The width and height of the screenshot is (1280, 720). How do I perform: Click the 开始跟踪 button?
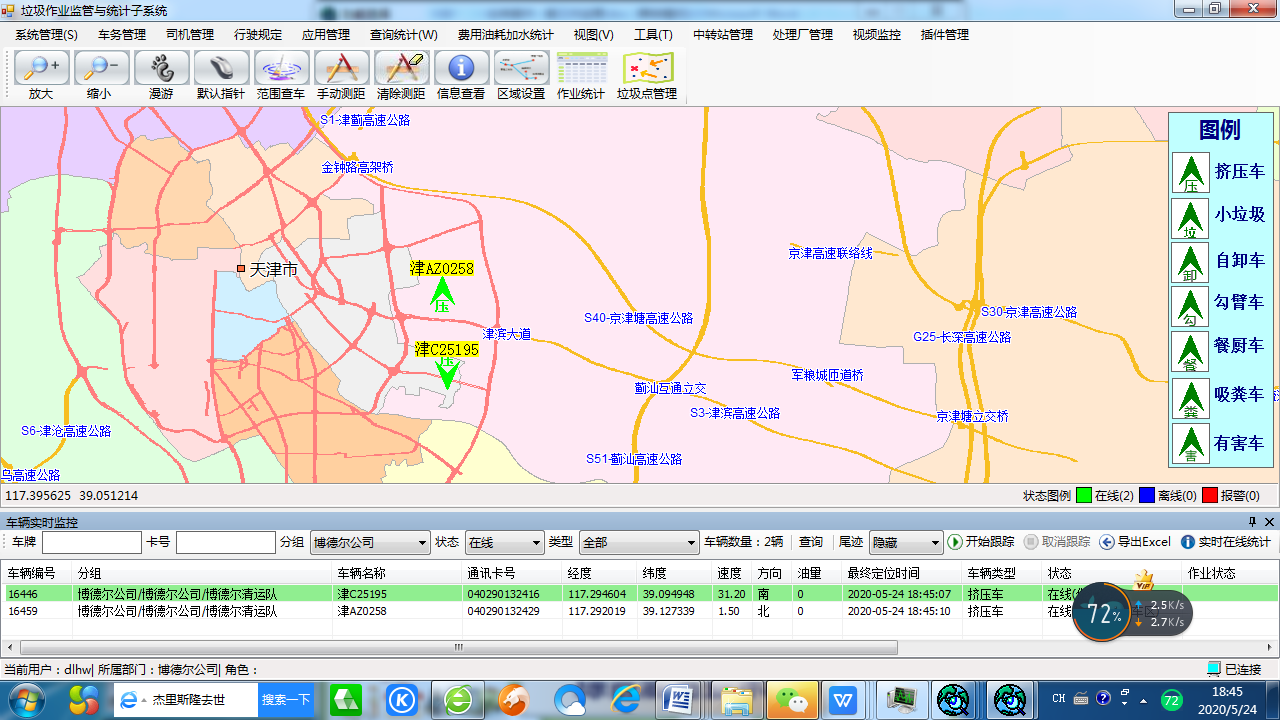point(980,542)
